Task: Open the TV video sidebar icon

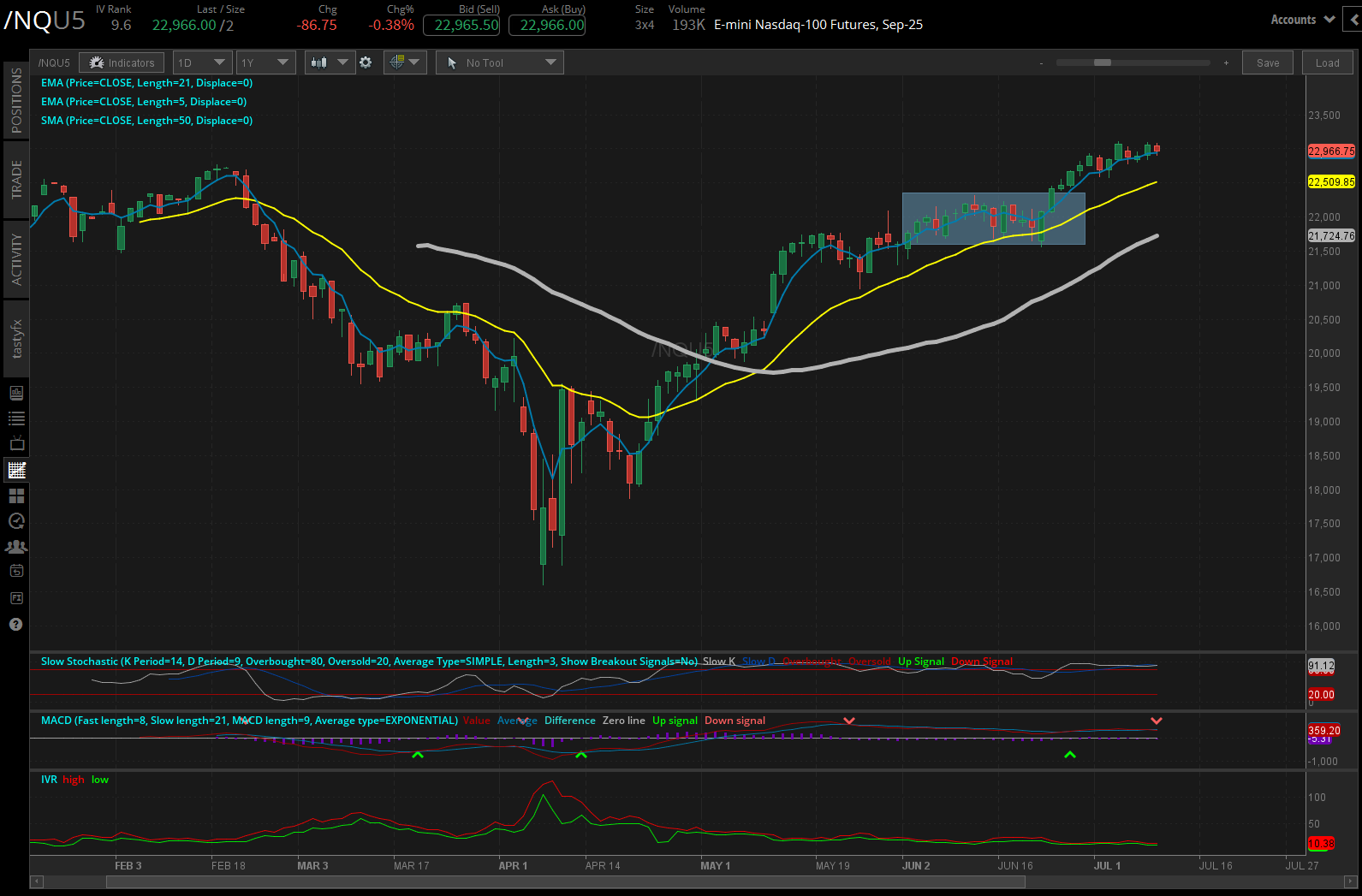Action: pos(16,444)
